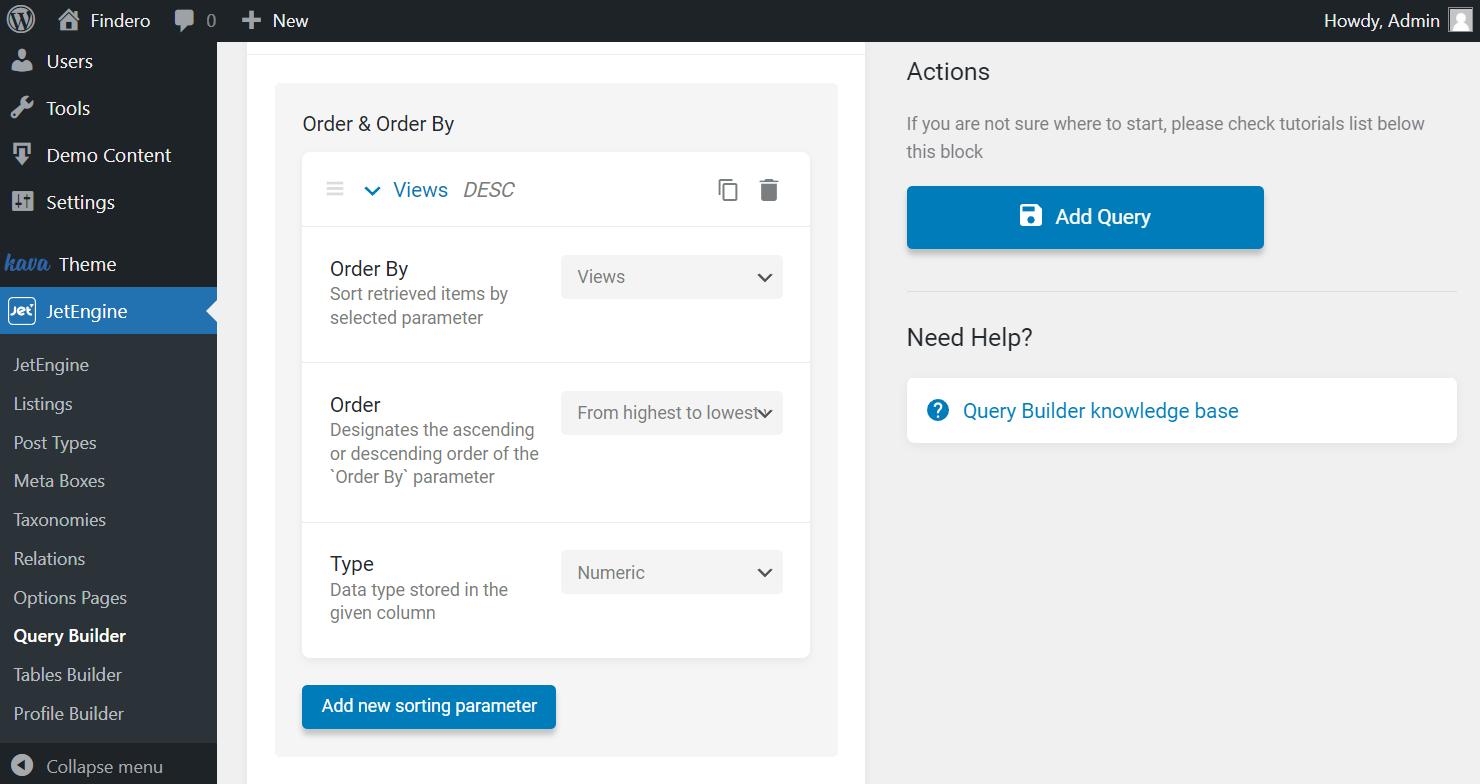Open the comments bubble icon
1480x784 pixels.
pyautogui.click(x=184, y=20)
